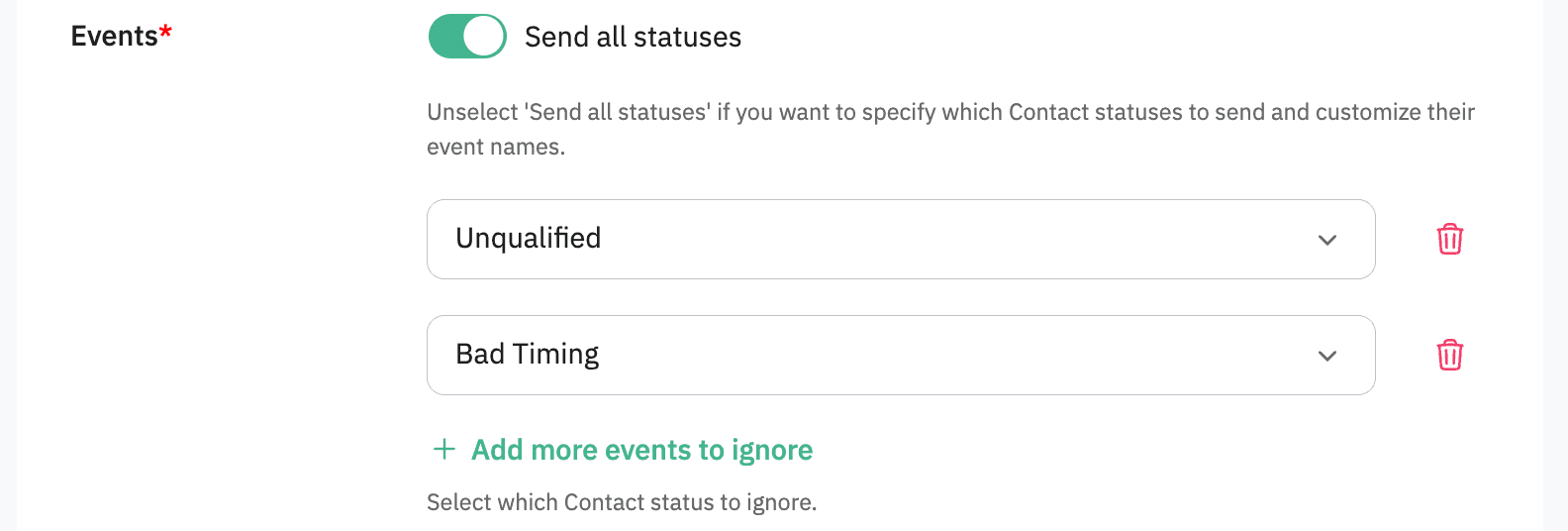The image size is (1568, 531).
Task: Click the plus icon to add event
Action: click(444, 450)
